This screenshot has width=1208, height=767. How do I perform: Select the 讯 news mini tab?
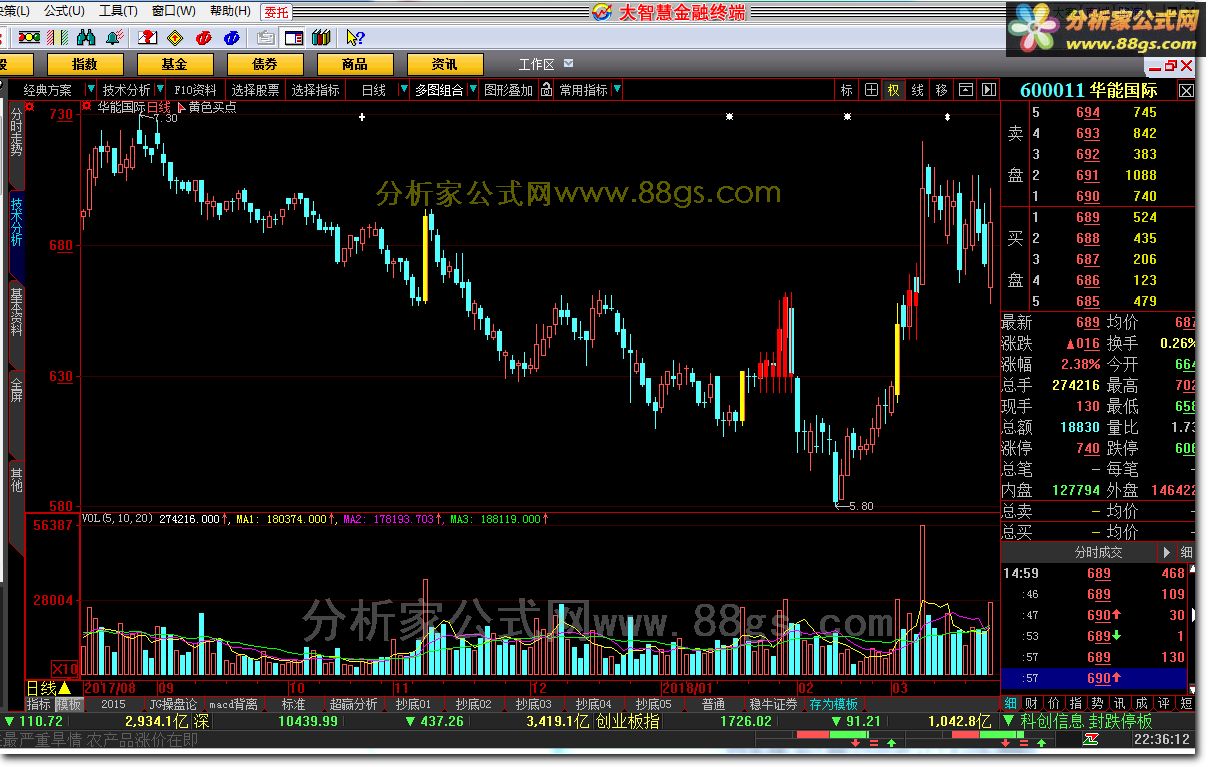(x=1118, y=703)
